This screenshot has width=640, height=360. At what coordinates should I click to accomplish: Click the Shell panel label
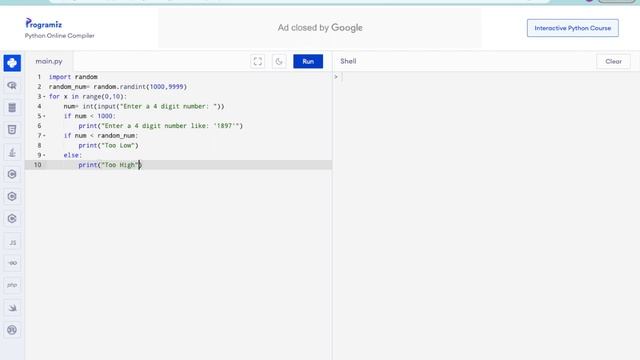tap(348, 61)
